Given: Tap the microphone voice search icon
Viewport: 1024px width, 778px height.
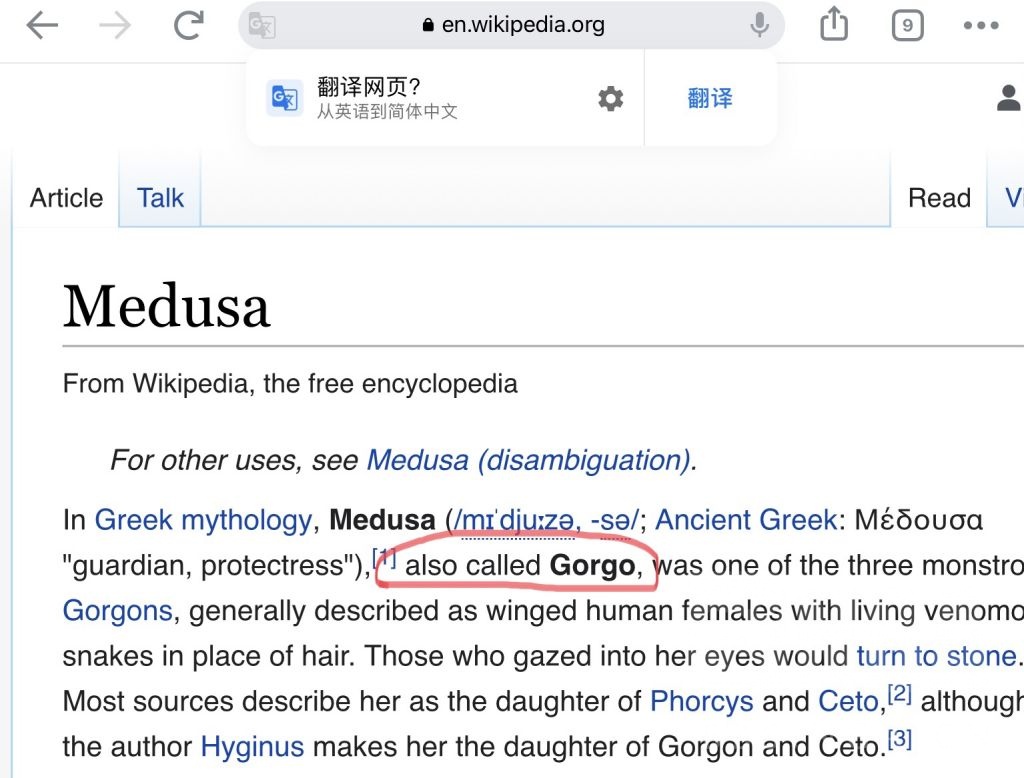Looking at the screenshot, I should pyautogui.click(x=760, y=25).
